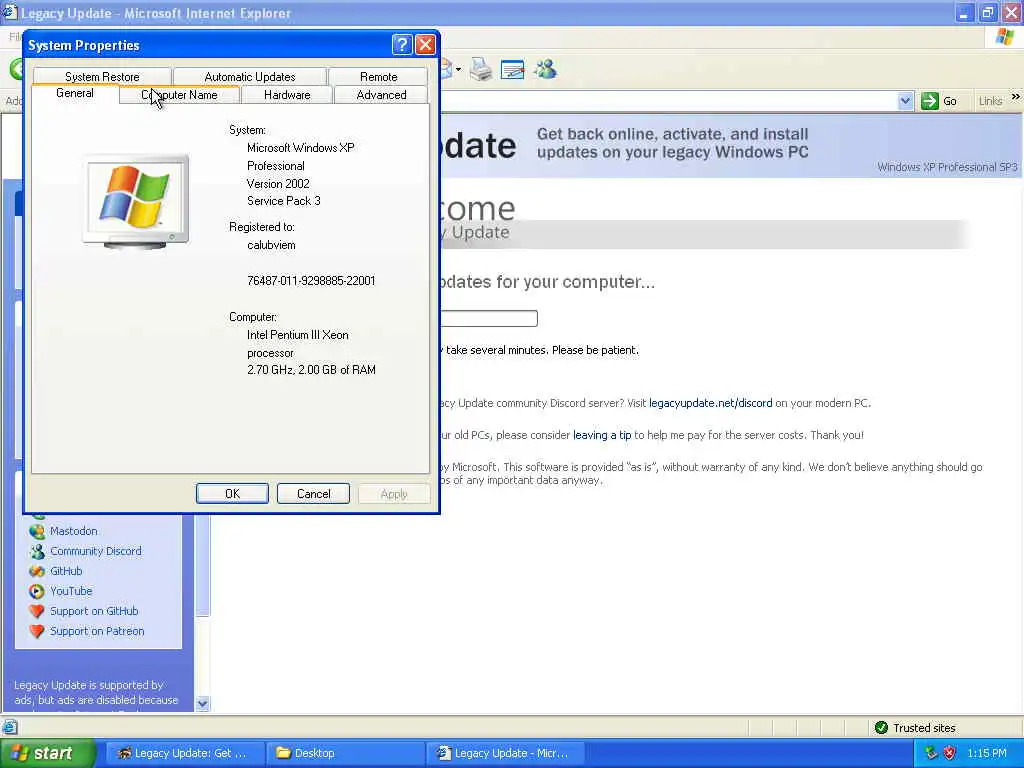The height and width of the screenshot is (768, 1024).
Task: Open the Mastodon link
Action: coord(74,531)
